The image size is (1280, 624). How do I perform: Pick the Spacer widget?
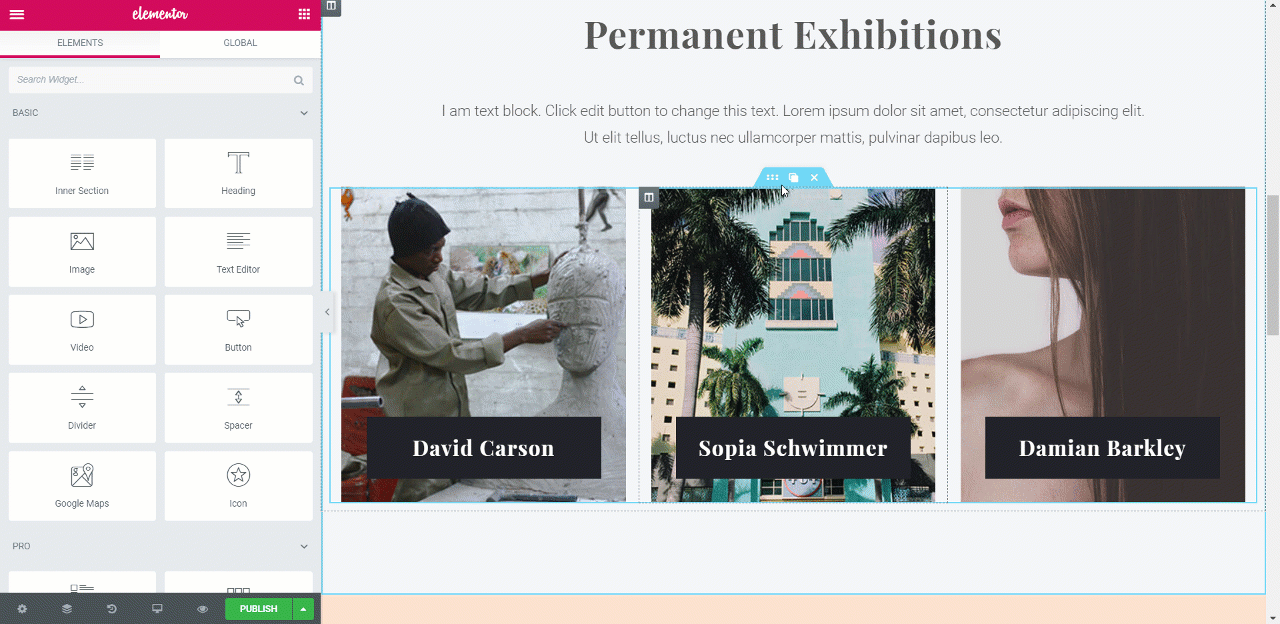[x=238, y=408]
